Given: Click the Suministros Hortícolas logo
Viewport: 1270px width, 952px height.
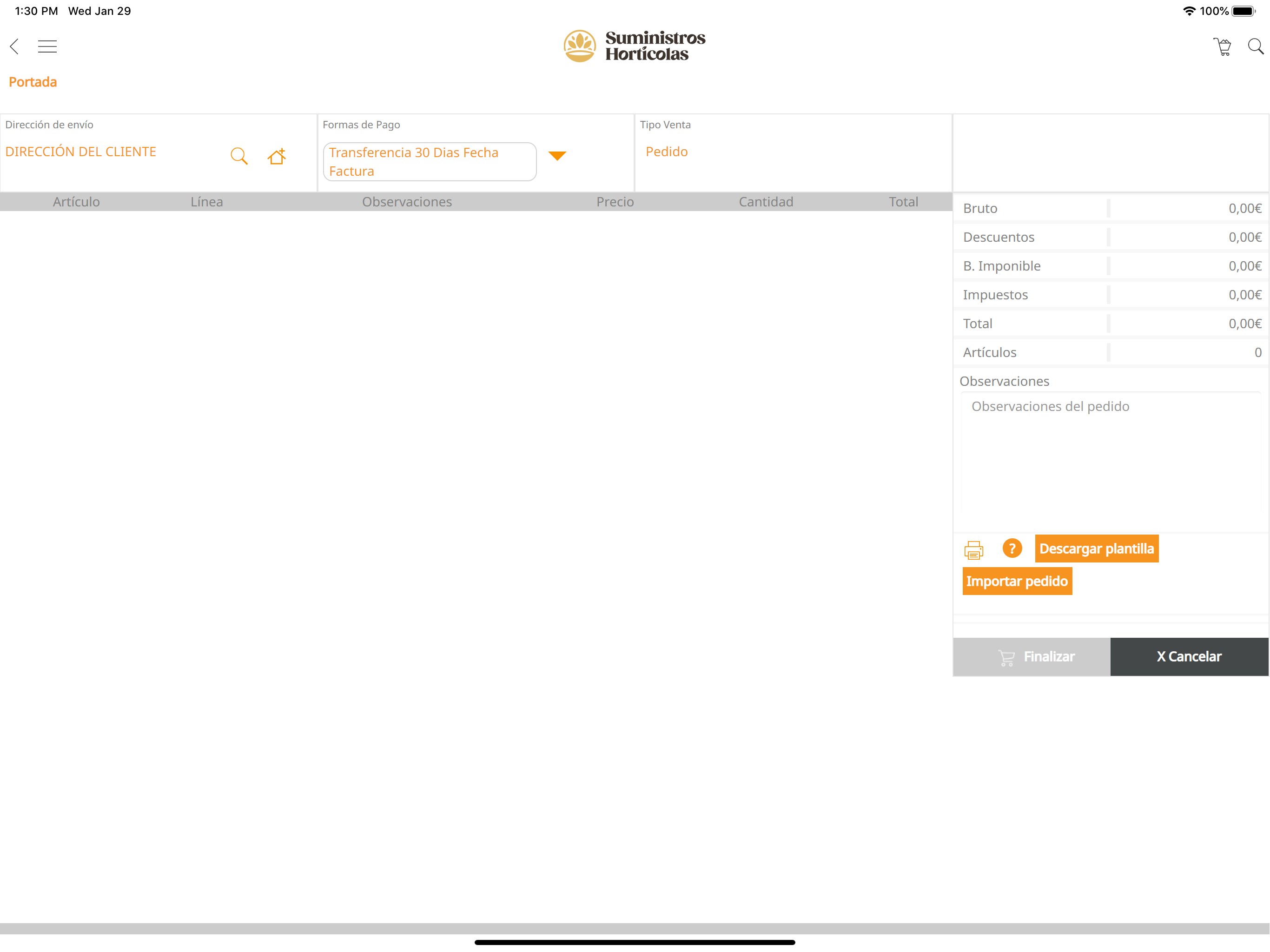Looking at the screenshot, I should pos(634,46).
